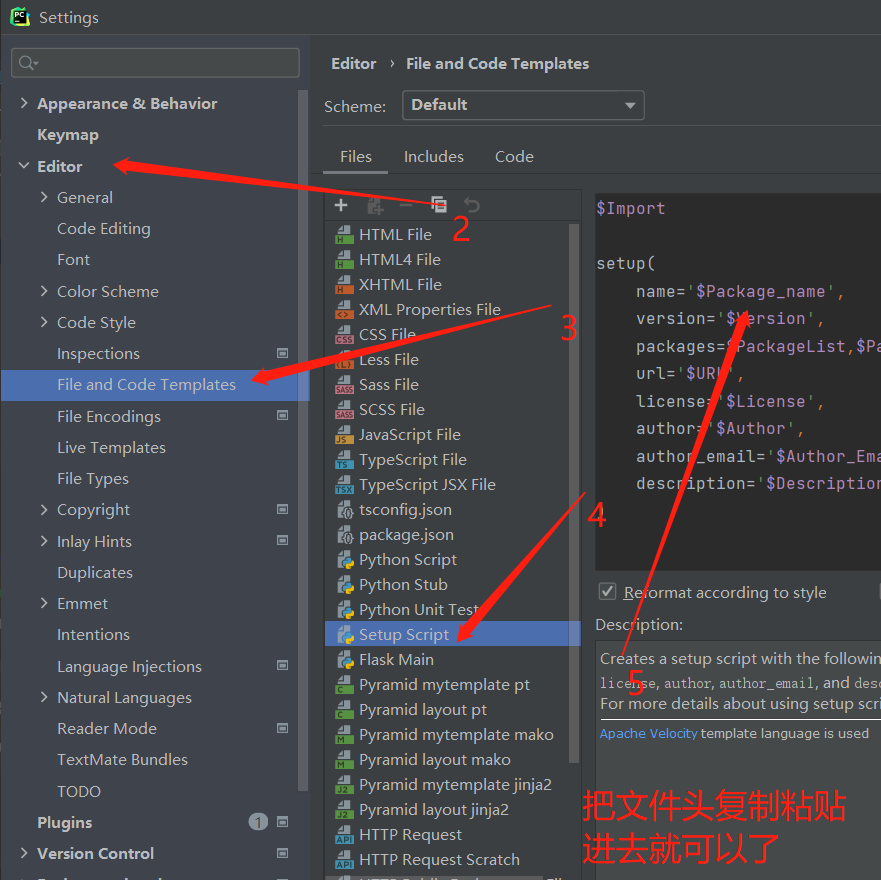Expand the Appearance & Behavior section
881x880 pixels.
24,103
